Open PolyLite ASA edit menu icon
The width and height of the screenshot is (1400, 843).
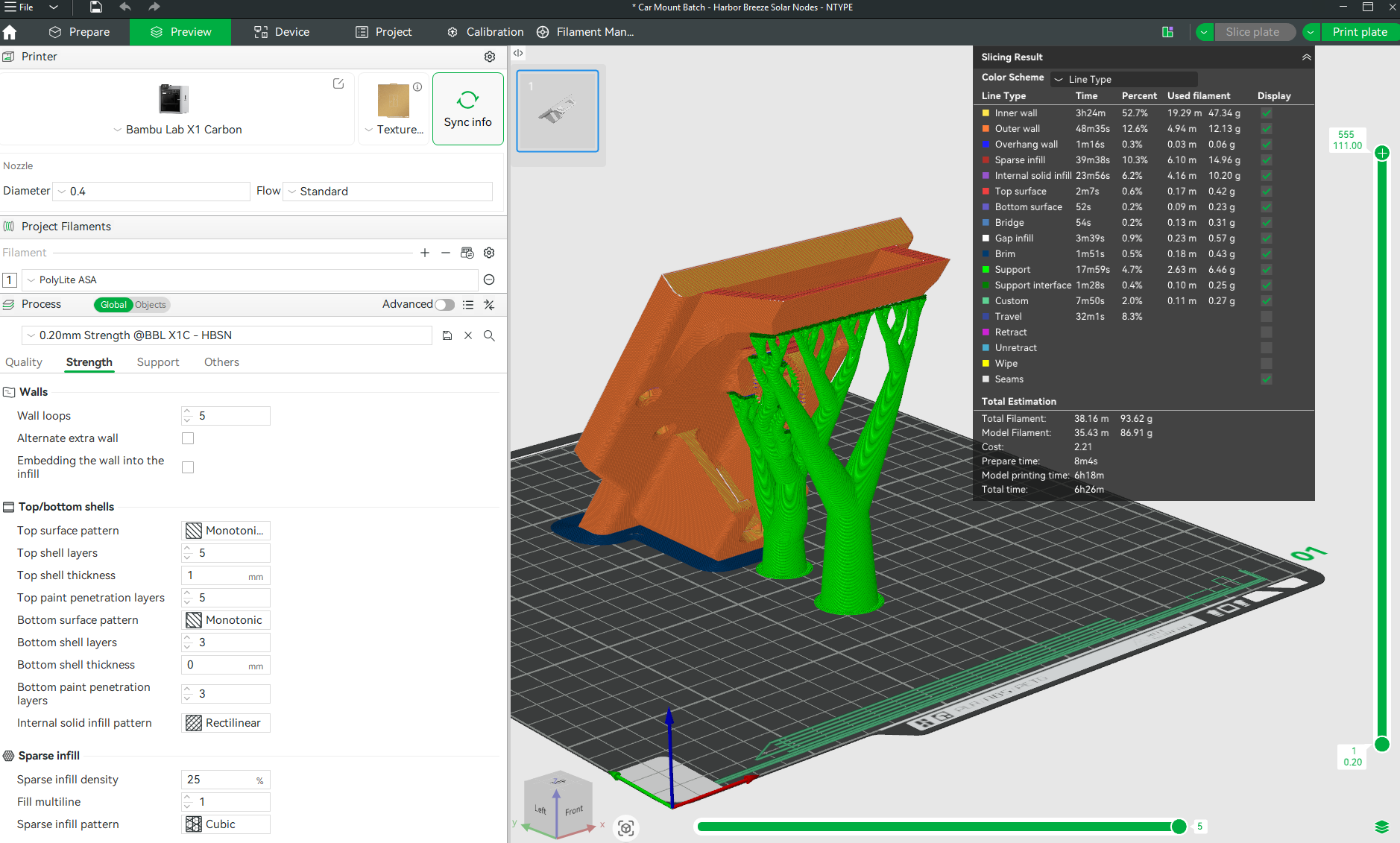pyautogui.click(x=489, y=280)
